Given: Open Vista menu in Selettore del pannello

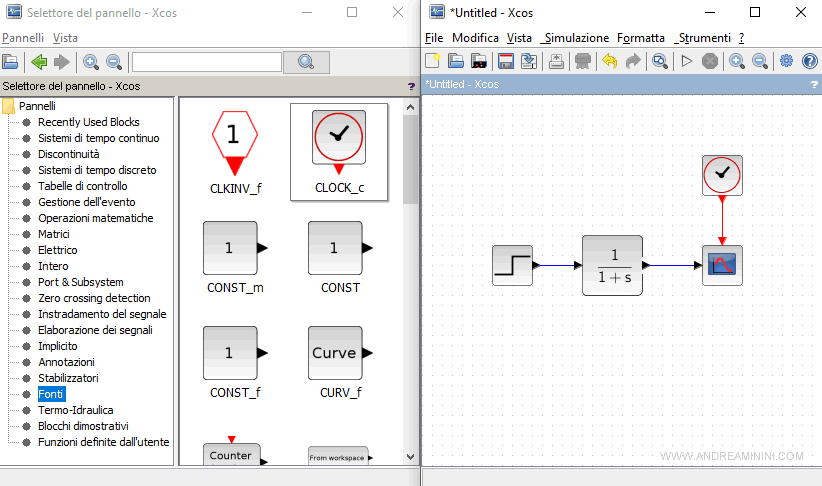Looking at the screenshot, I should point(65,38).
